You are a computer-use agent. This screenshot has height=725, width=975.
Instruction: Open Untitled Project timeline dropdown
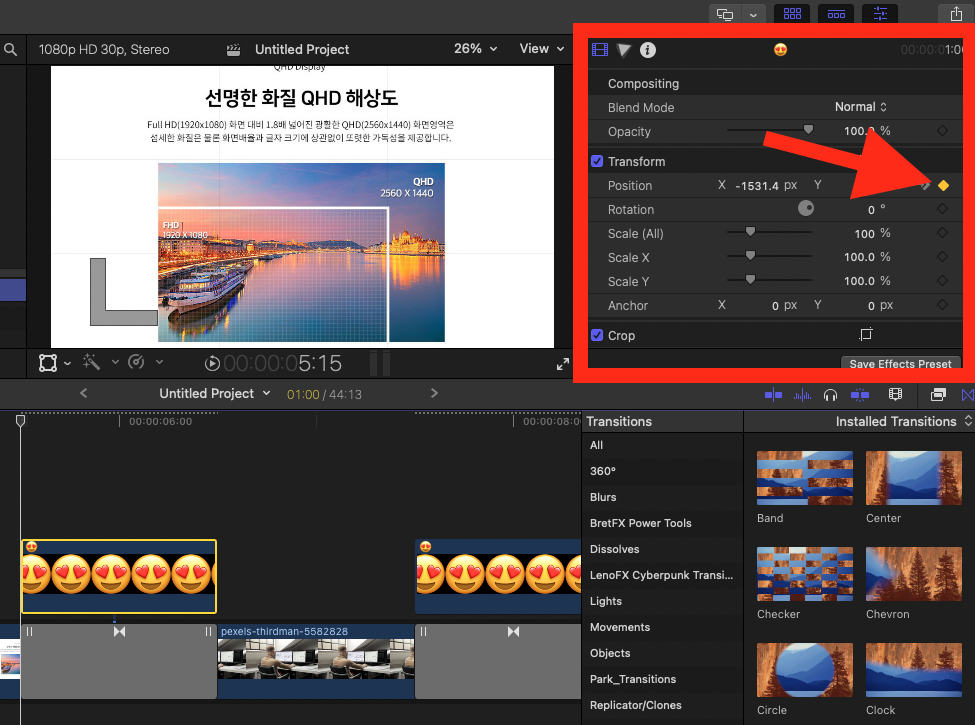[x=215, y=394]
